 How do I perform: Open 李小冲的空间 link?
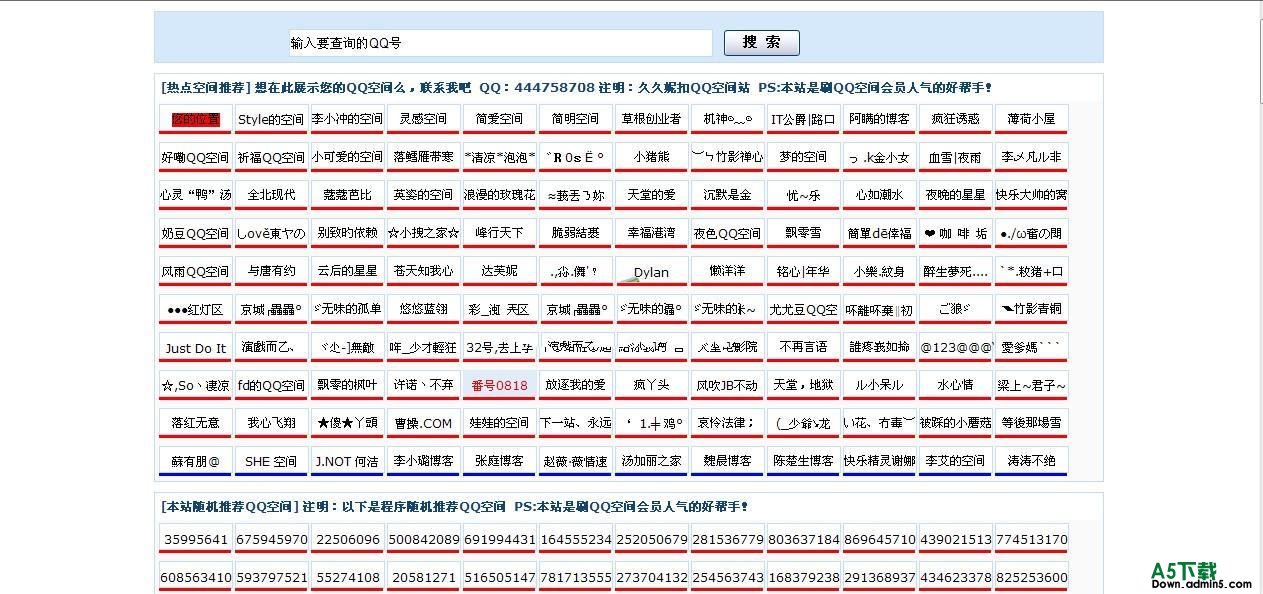(347, 119)
